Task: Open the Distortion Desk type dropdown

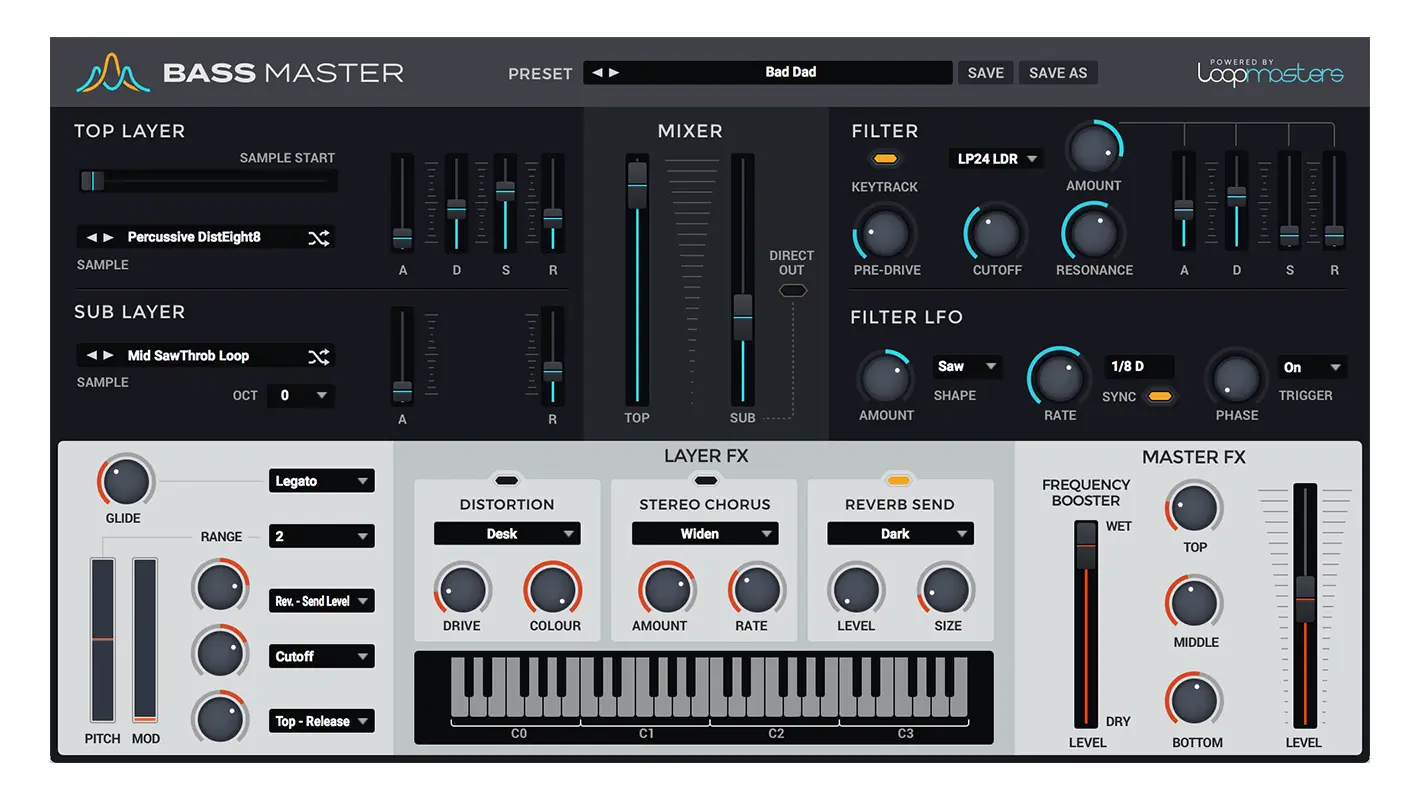Action: coord(506,534)
